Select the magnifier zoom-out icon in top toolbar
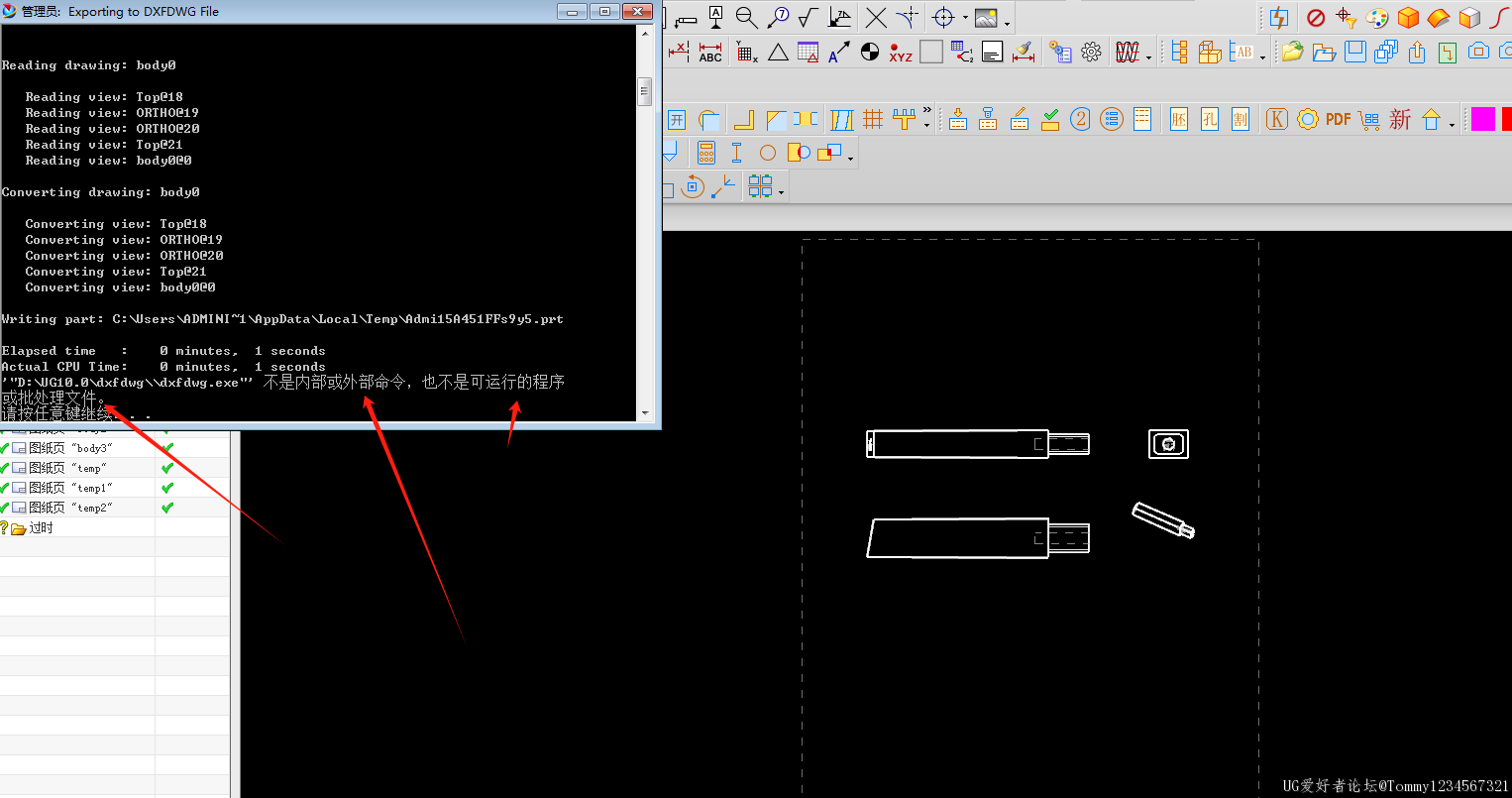Viewport: 1512px width, 798px height. [746, 18]
